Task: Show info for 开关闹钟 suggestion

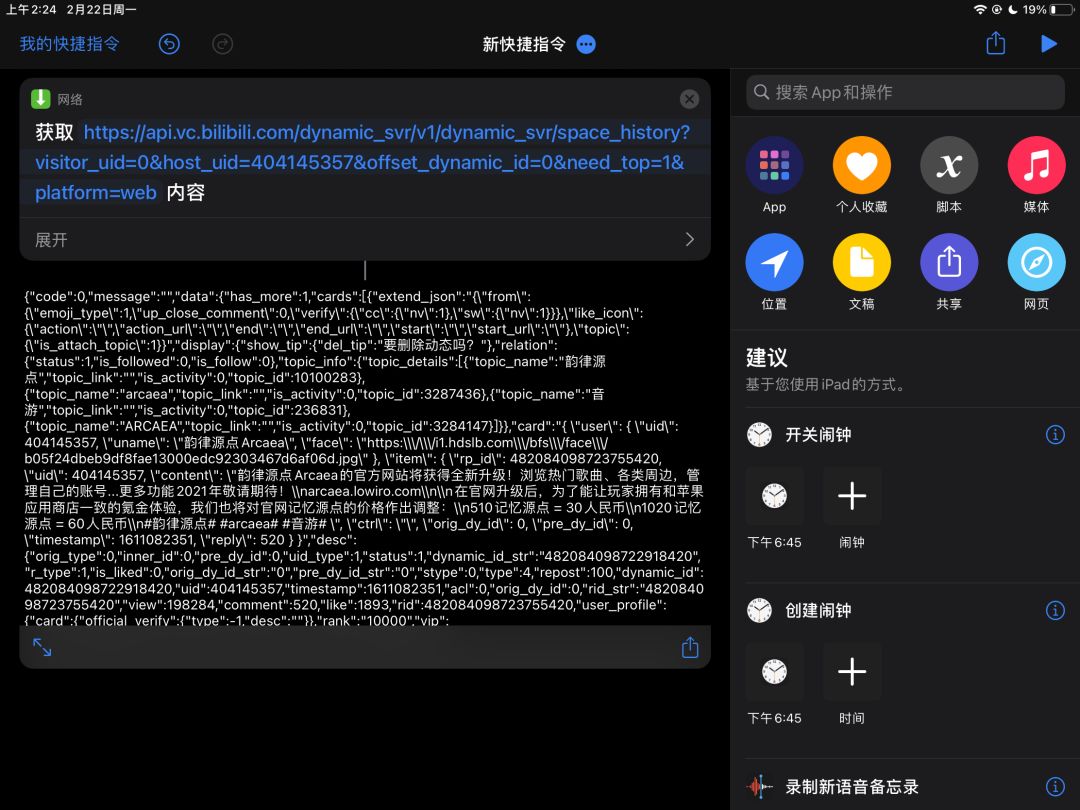Action: 1055,435
